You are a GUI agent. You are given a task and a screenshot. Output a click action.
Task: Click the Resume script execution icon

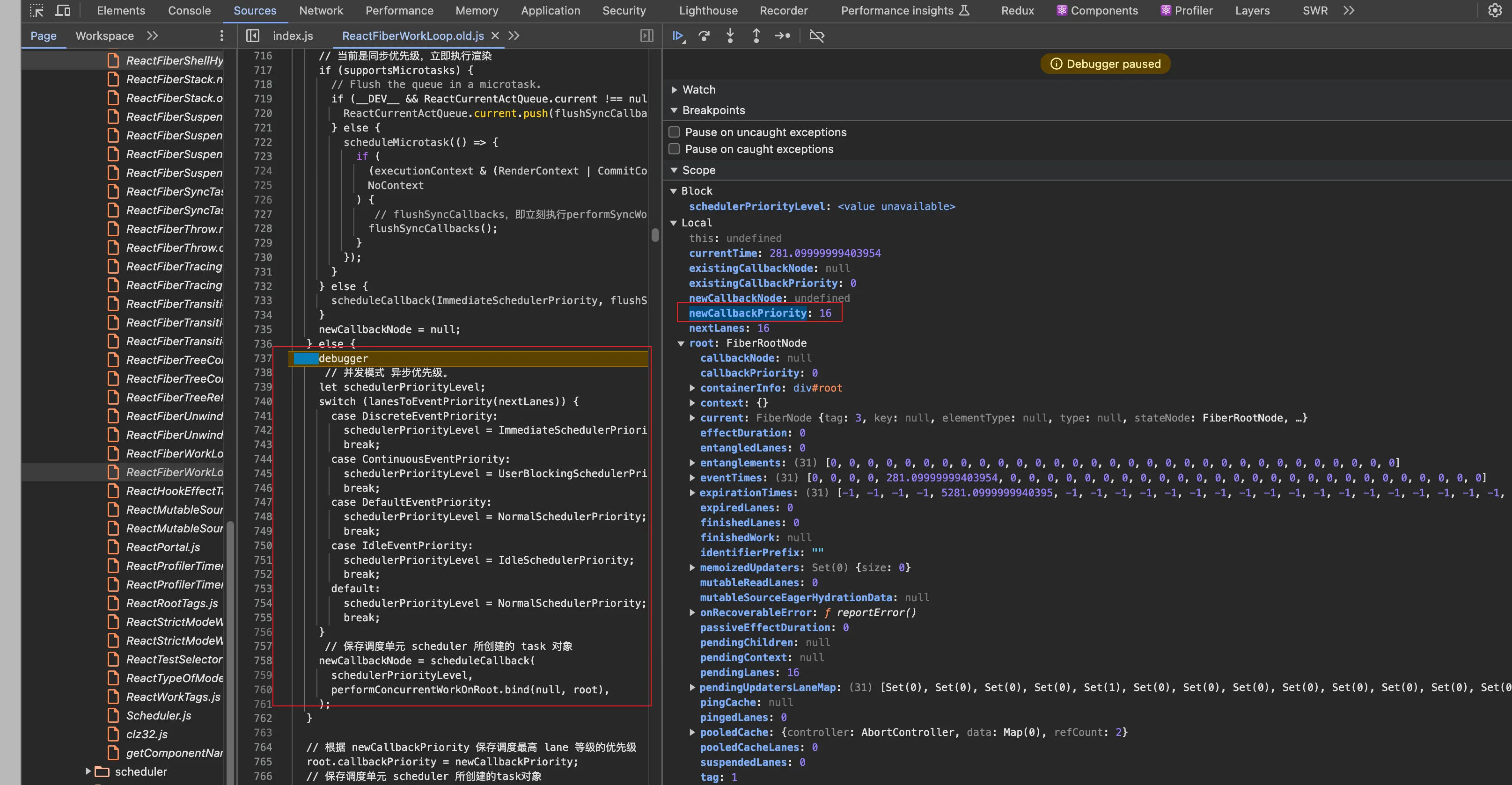(678, 36)
